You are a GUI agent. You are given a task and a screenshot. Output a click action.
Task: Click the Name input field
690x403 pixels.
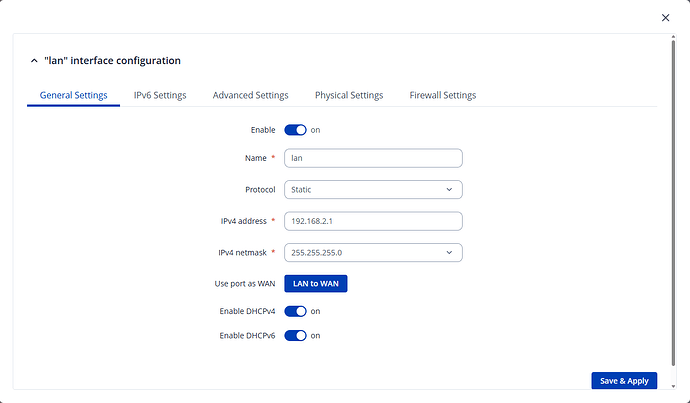pos(373,158)
